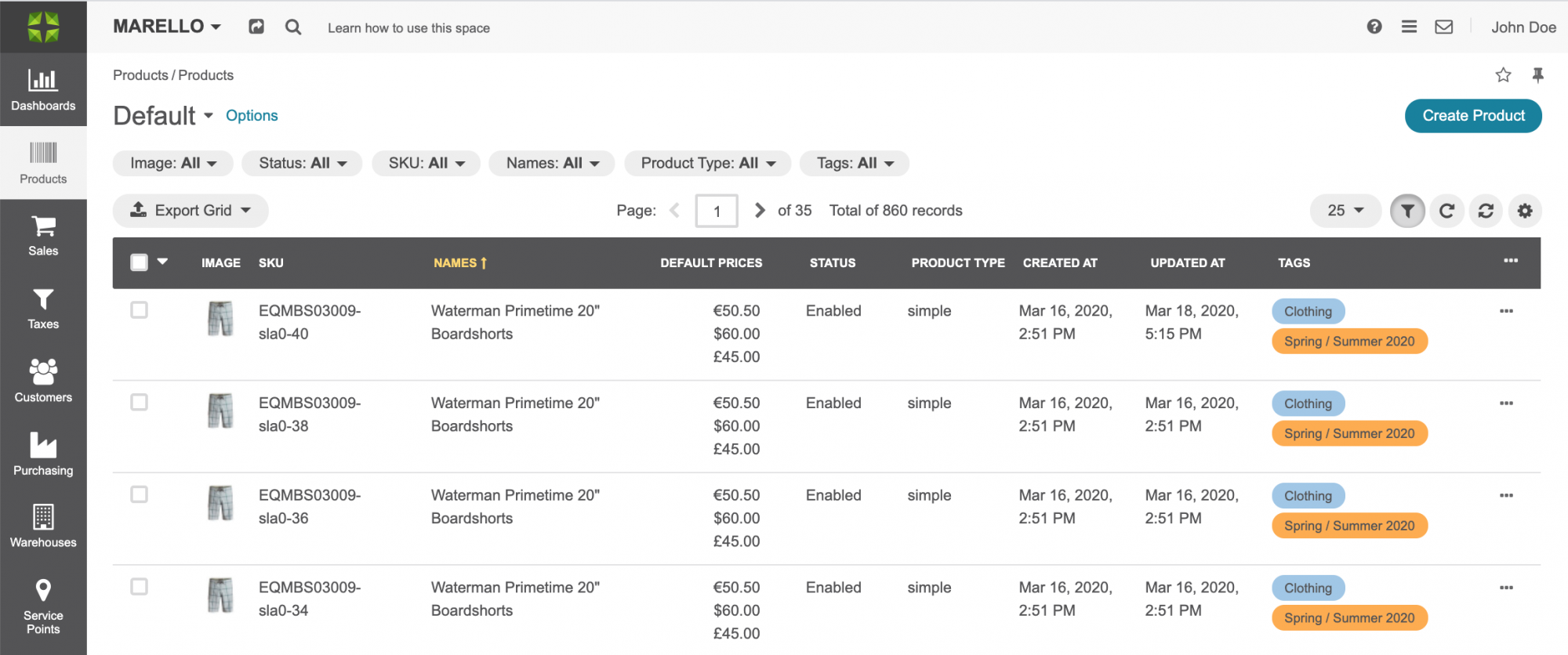Open the search magnifier icon
Screen dimensions: 1568x655
[293, 27]
